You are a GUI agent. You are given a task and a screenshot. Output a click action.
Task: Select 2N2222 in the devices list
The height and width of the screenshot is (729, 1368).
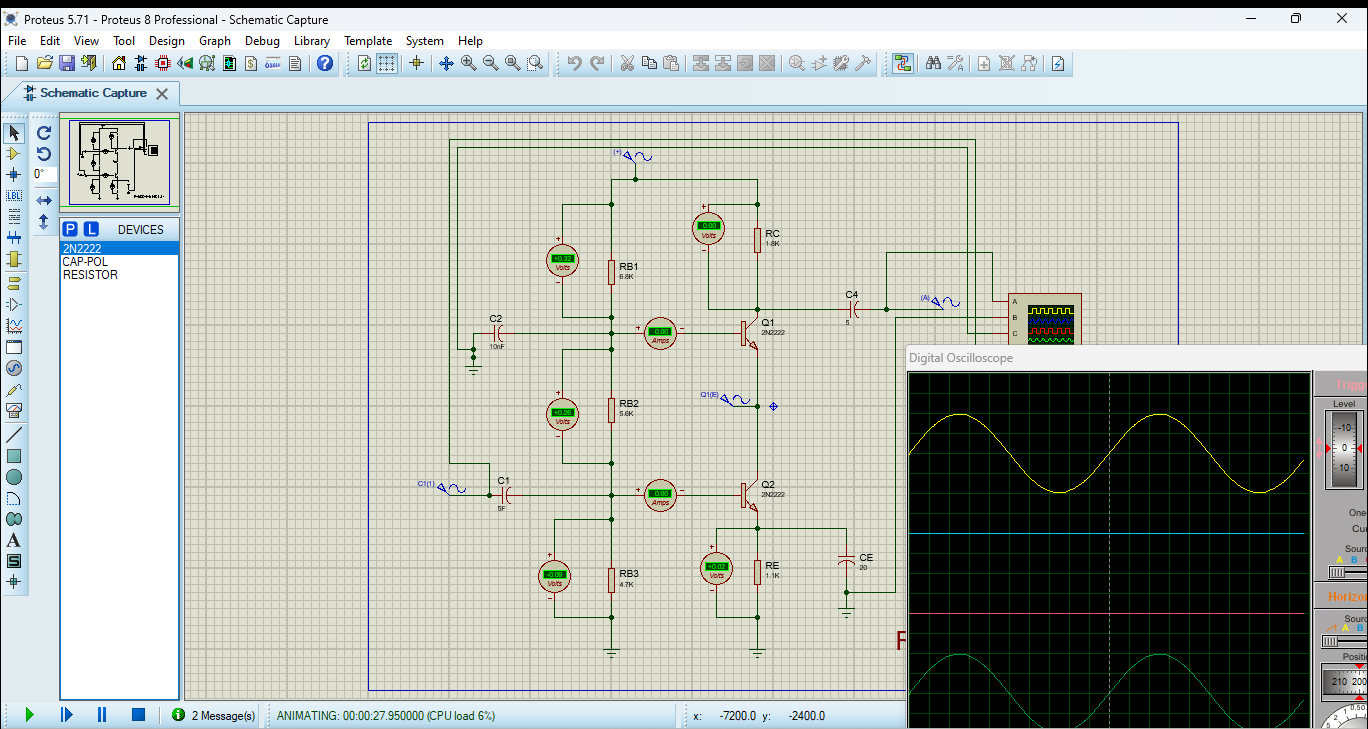coord(120,248)
